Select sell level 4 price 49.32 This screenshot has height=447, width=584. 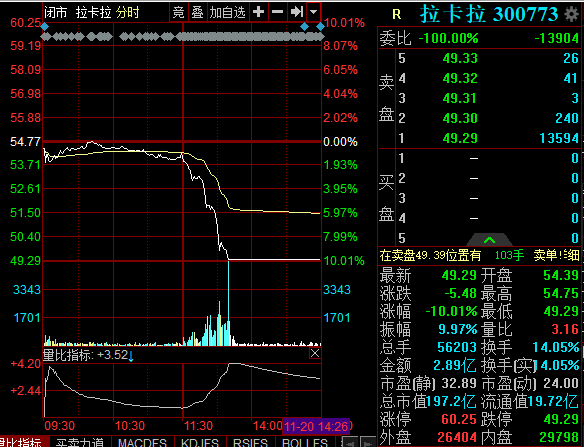(x=460, y=78)
